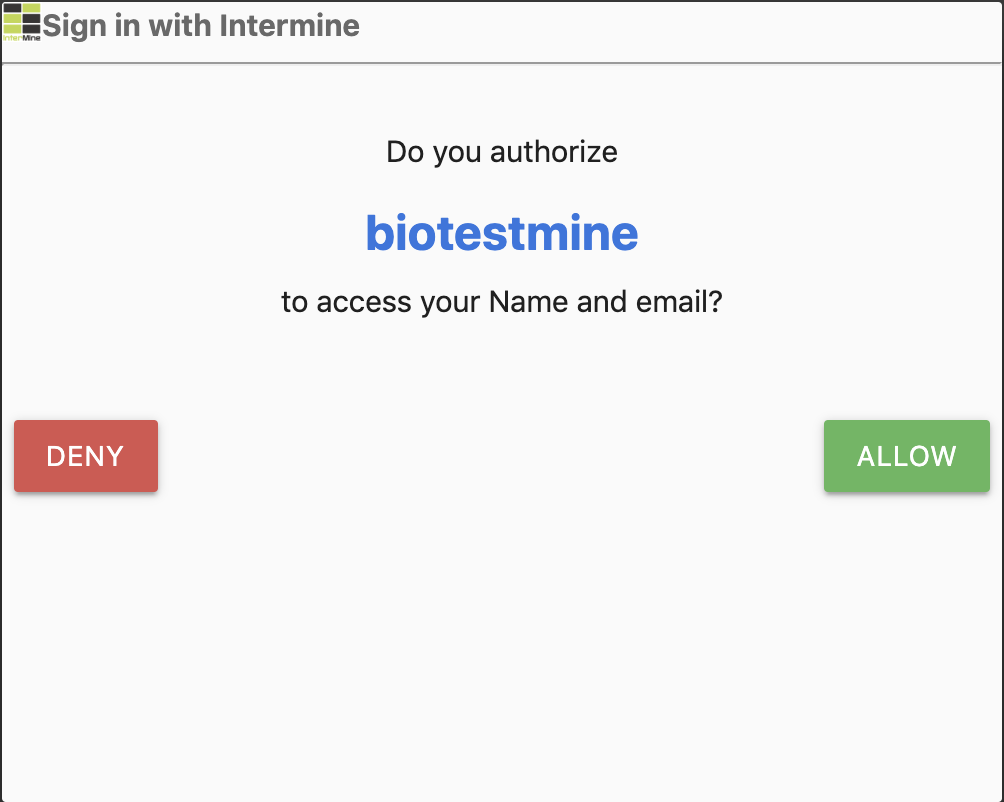The height and width of the screenshot is (802, 1004).
Task: Reject authorization with the red Deny button
Action: (x=86, y=456)
